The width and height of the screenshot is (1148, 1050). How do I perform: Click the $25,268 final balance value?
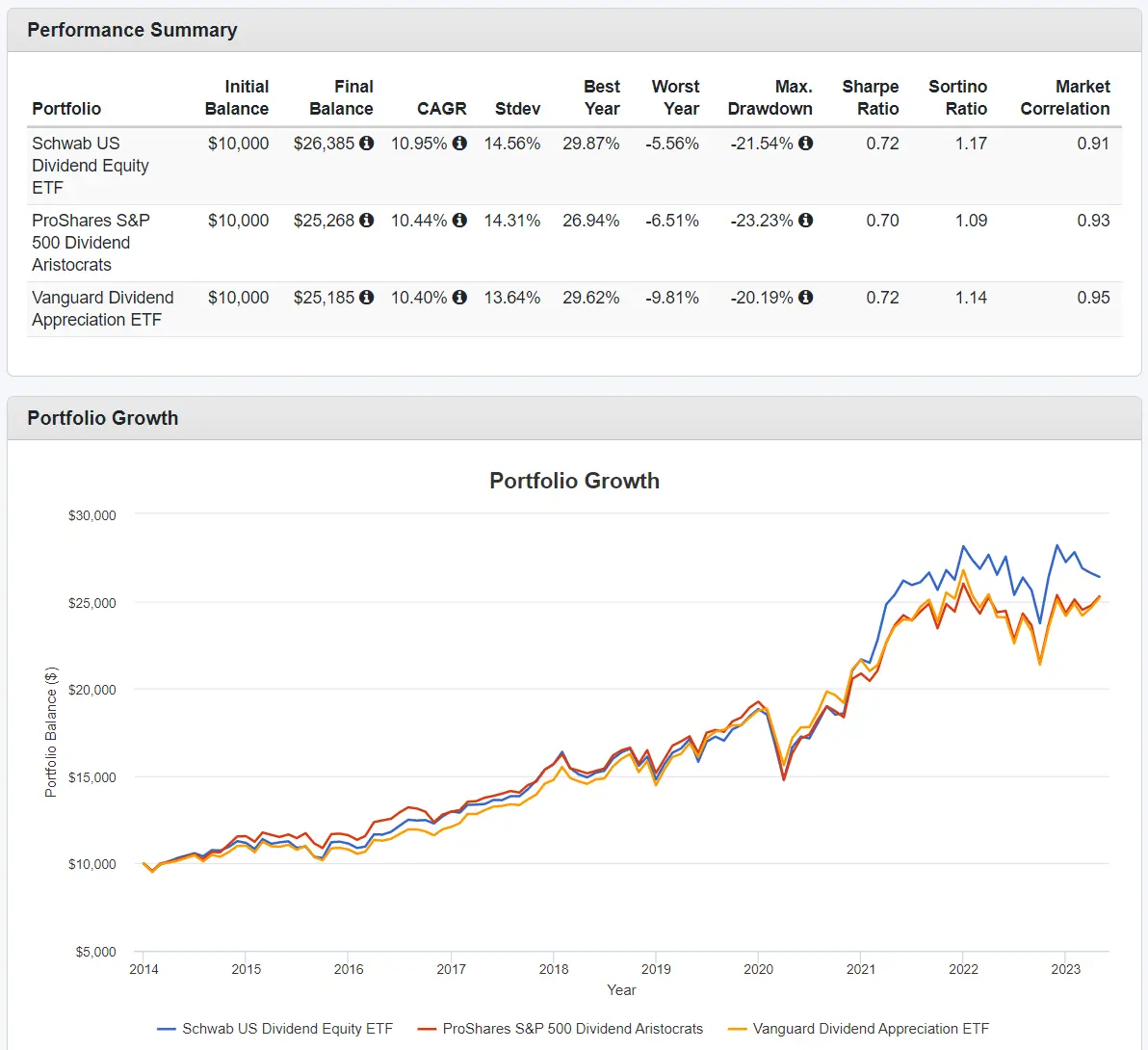(x=324, y=221)
